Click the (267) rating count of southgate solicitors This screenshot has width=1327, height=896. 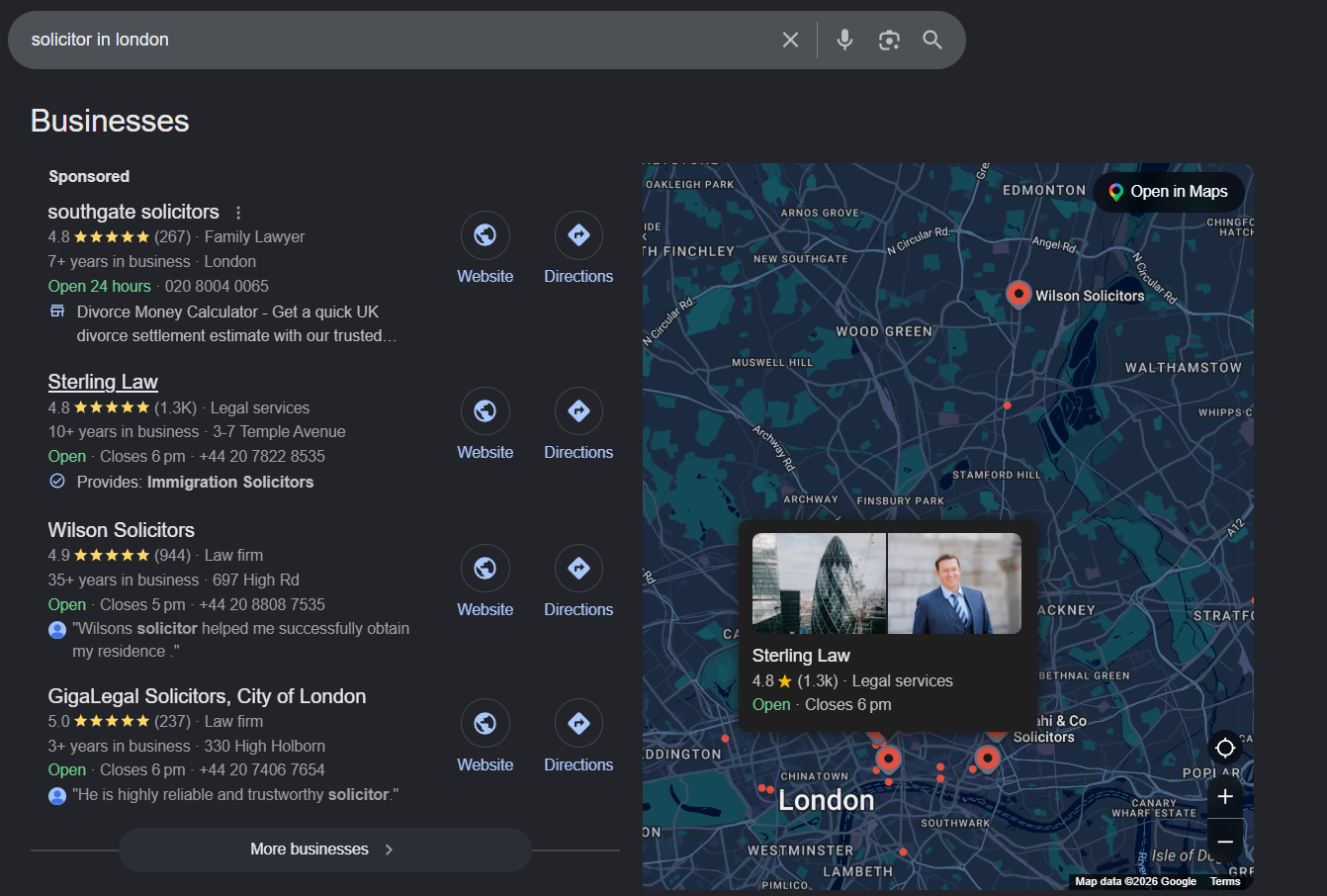coord(172,236)
